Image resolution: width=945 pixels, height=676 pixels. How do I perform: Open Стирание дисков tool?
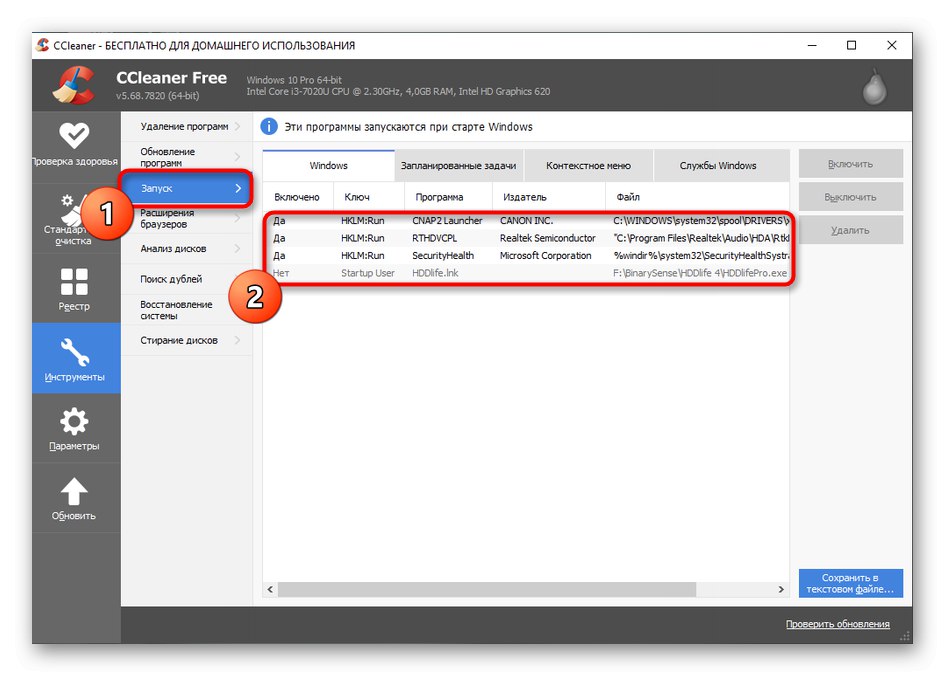[187, 340]
